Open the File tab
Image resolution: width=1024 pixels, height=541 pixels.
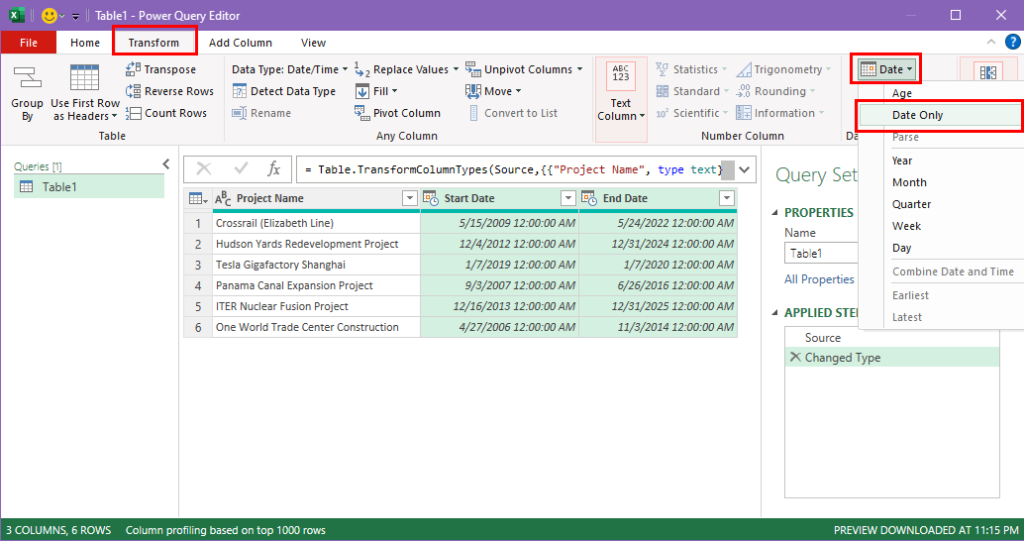29,42
